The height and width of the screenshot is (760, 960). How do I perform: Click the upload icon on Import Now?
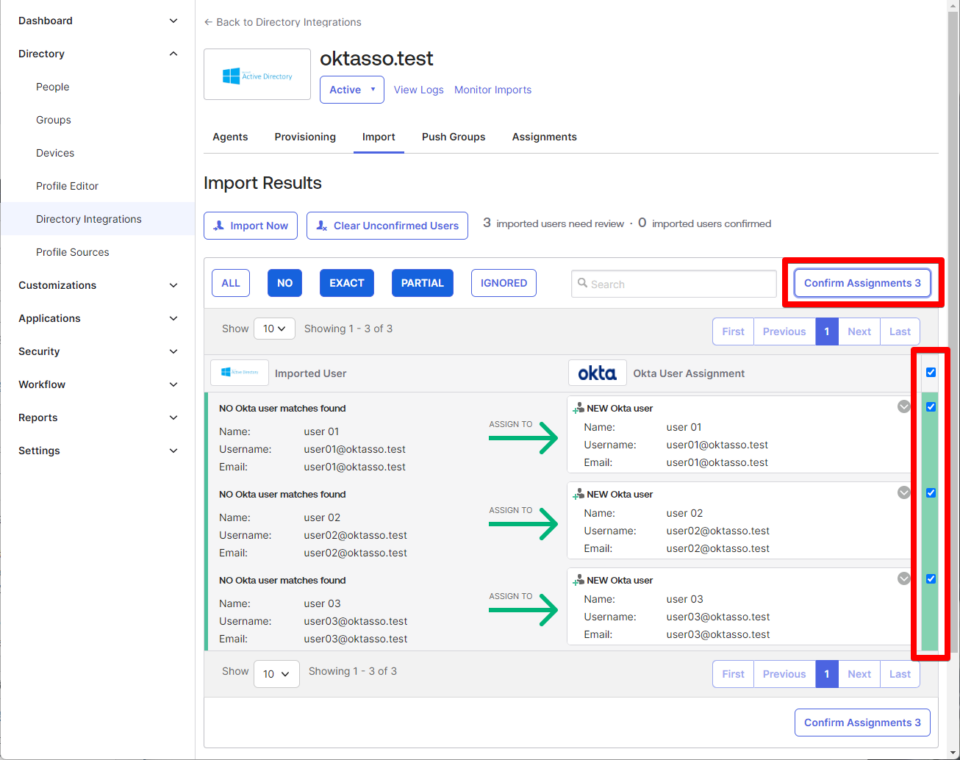pyautogui.click(x=218, y=225)
